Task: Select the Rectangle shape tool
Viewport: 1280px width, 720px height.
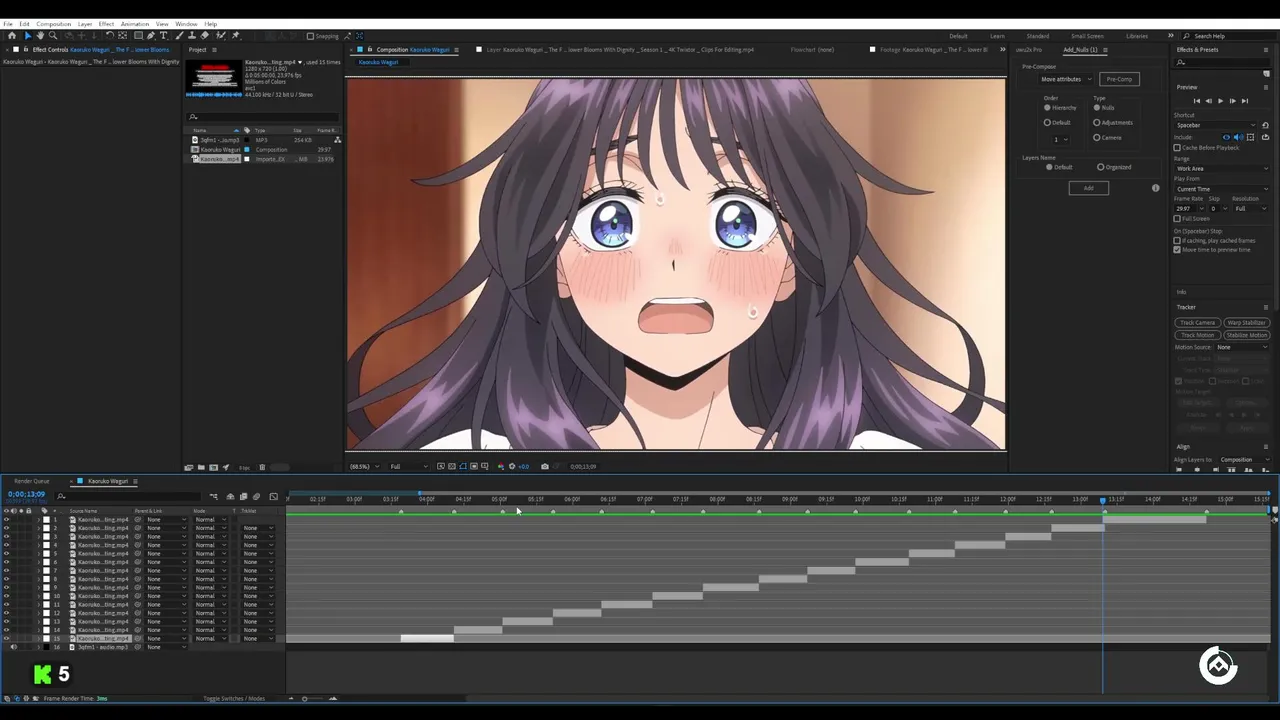Action: click(138, 35)
